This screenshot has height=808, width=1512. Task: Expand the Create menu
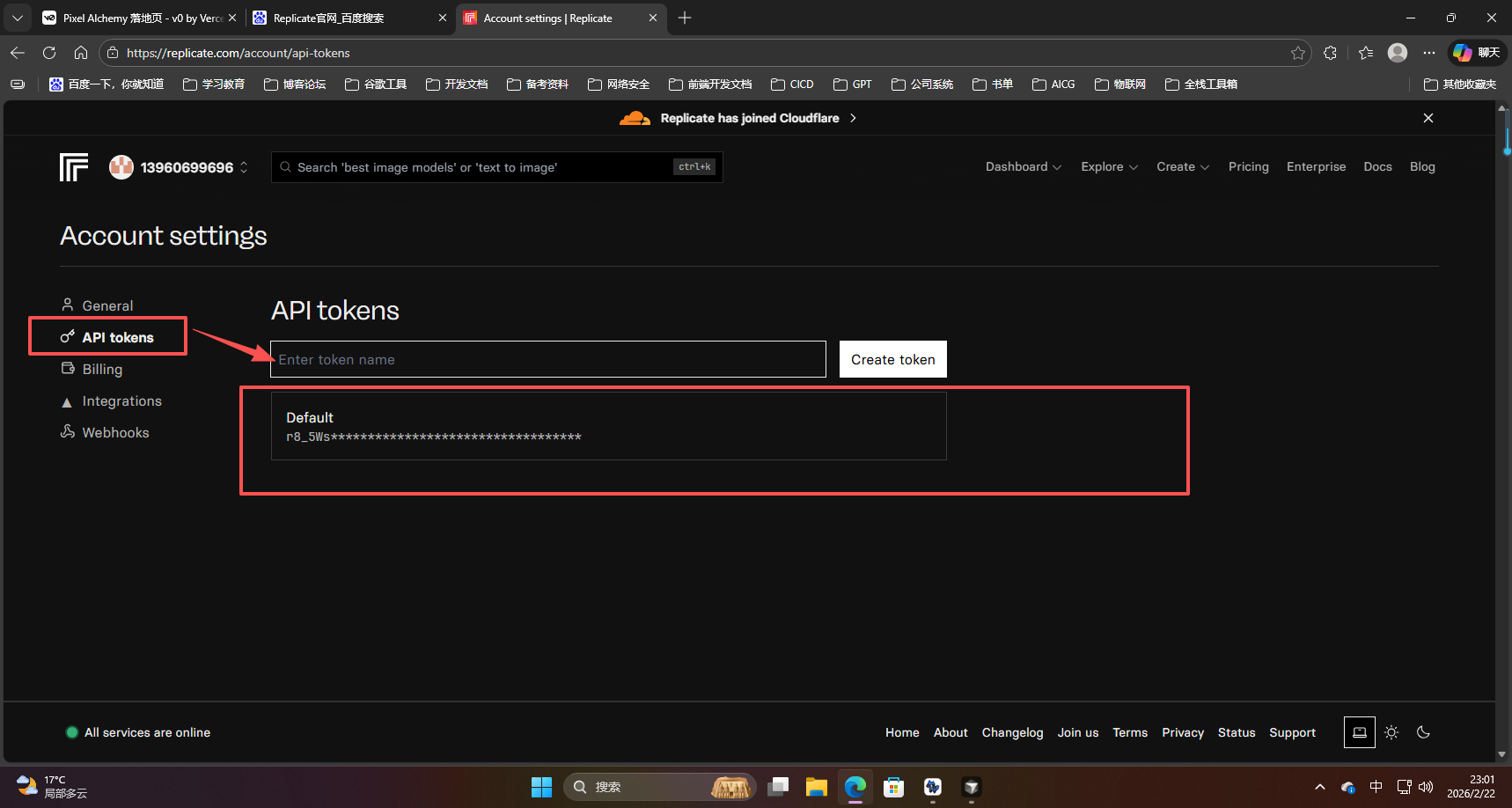(x=1183, y=166)
